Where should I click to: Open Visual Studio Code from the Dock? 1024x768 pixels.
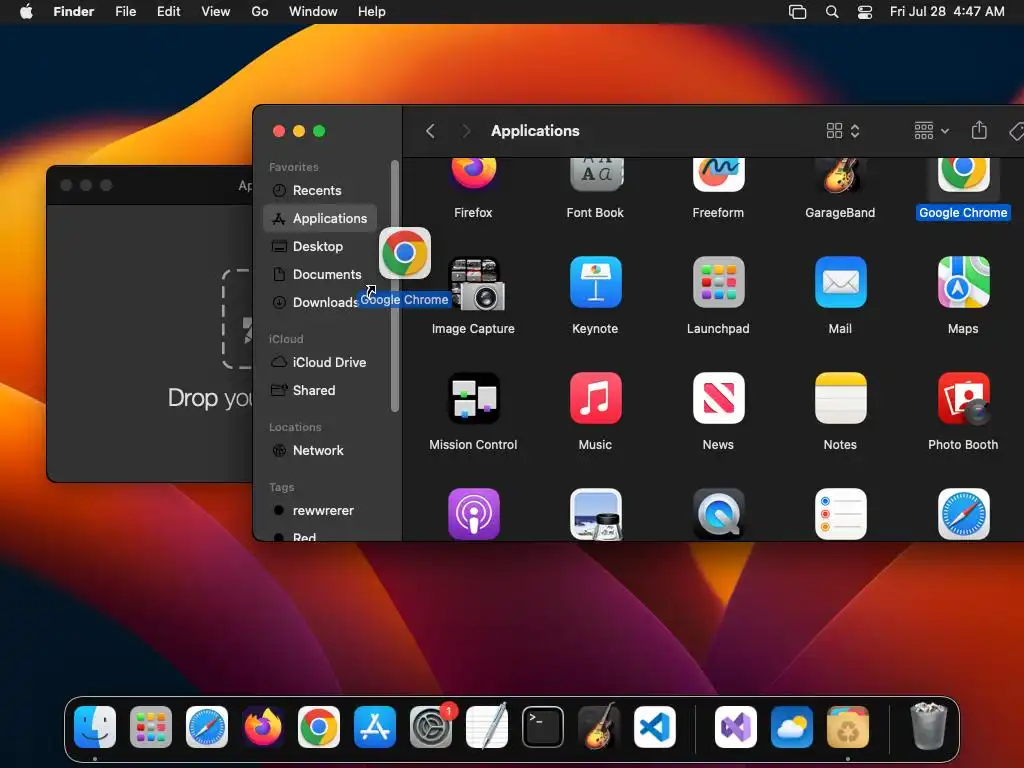click(655, 727)
